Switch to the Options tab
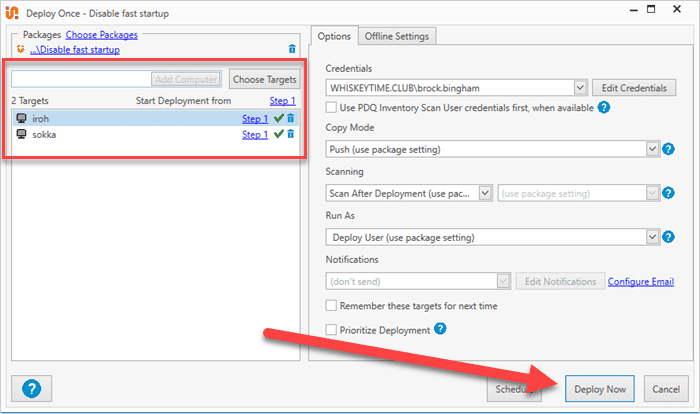 point(334,36)
